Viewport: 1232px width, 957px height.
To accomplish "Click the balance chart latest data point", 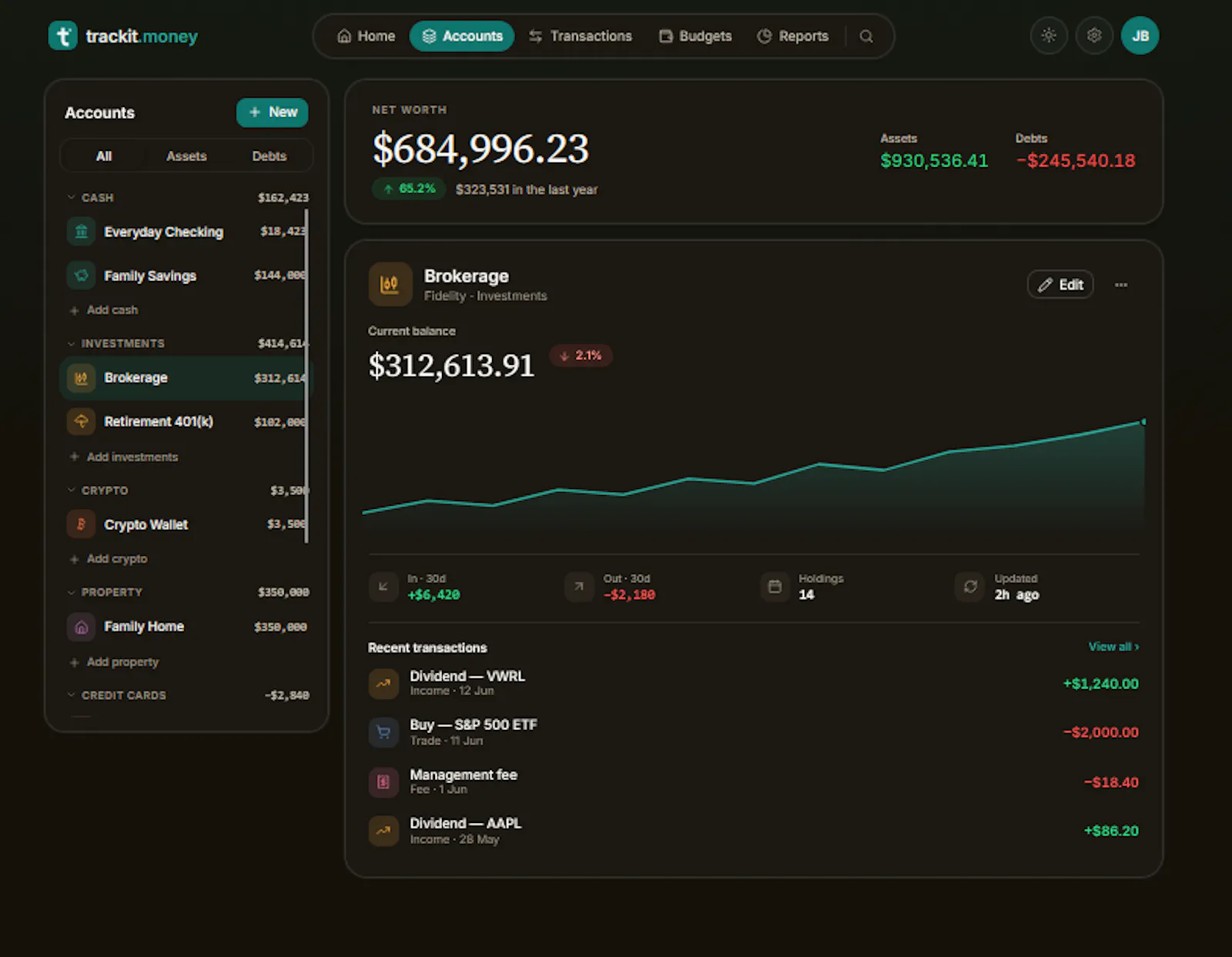I will point(1143,421).
